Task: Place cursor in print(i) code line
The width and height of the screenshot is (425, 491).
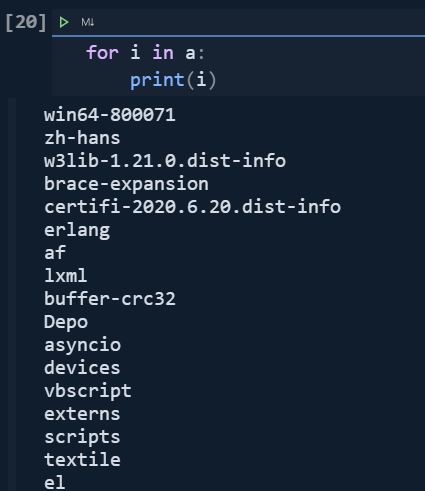Action: click(173, 80)
